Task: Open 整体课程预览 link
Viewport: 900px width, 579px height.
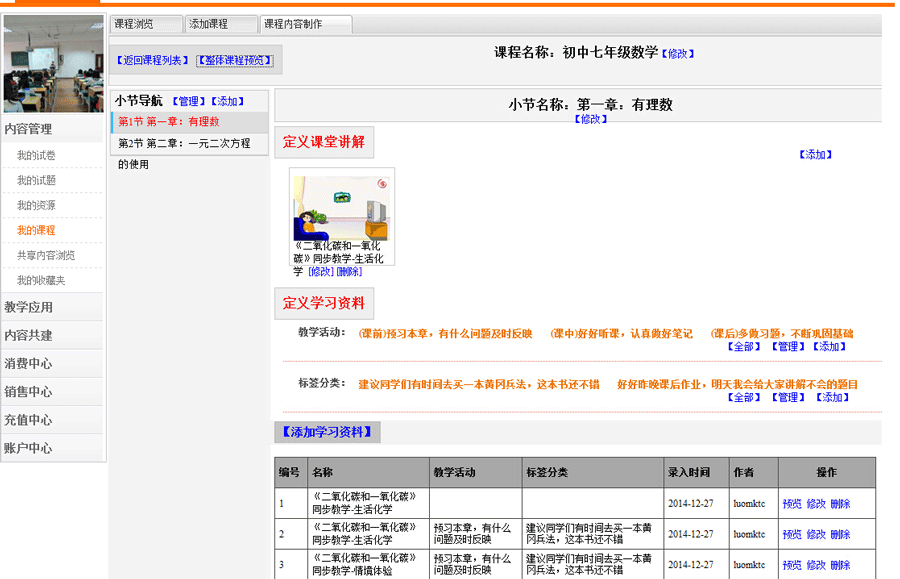Action: (x=235, y=60)
